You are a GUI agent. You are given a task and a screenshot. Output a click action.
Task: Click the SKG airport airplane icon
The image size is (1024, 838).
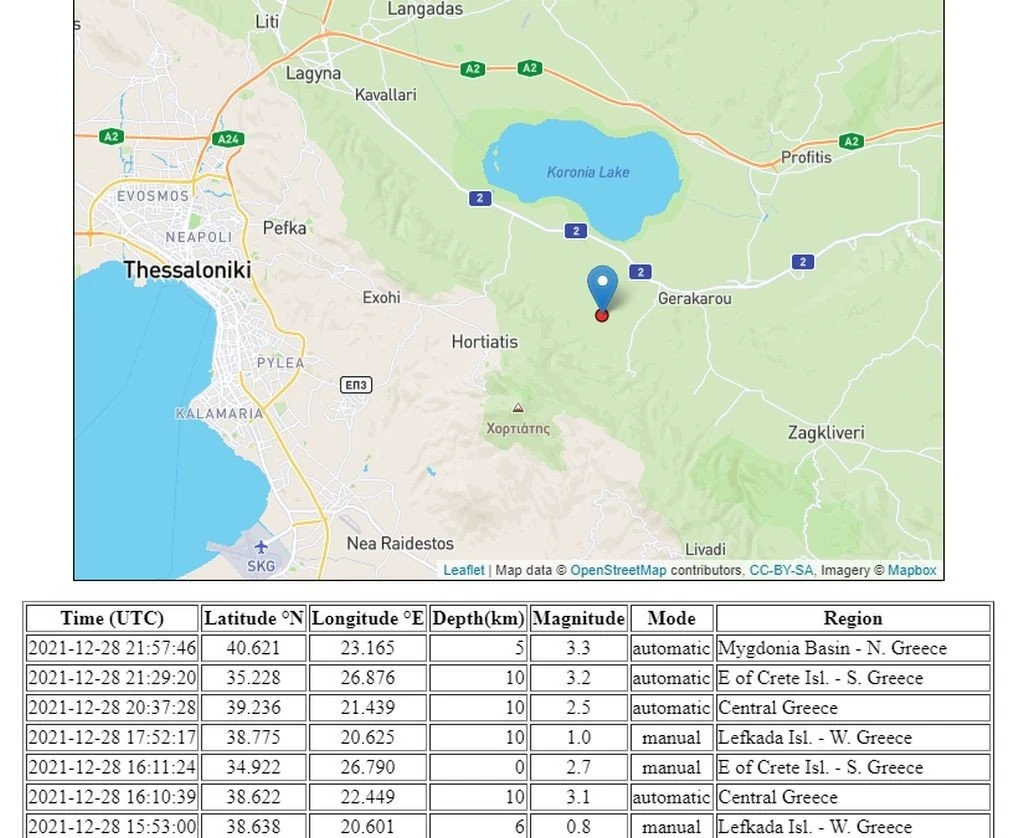coord(261,547)
